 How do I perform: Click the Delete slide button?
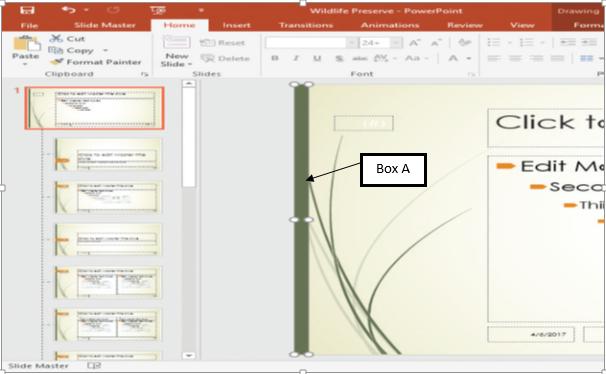point(225,58)
